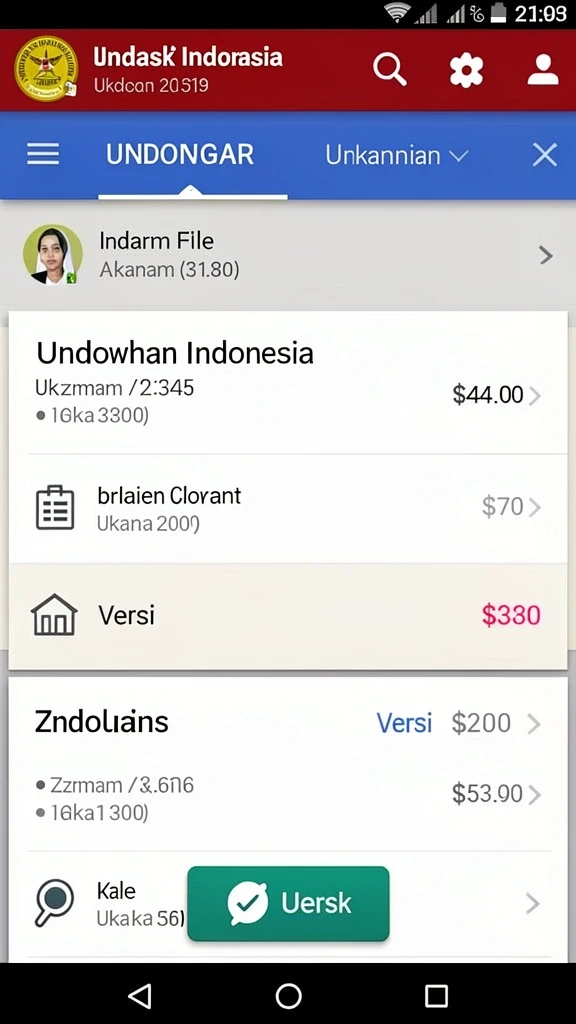Tap the magnifier icon beside Kale
The height and width of the screenshot is (1024, 576).
coord(53,903)
